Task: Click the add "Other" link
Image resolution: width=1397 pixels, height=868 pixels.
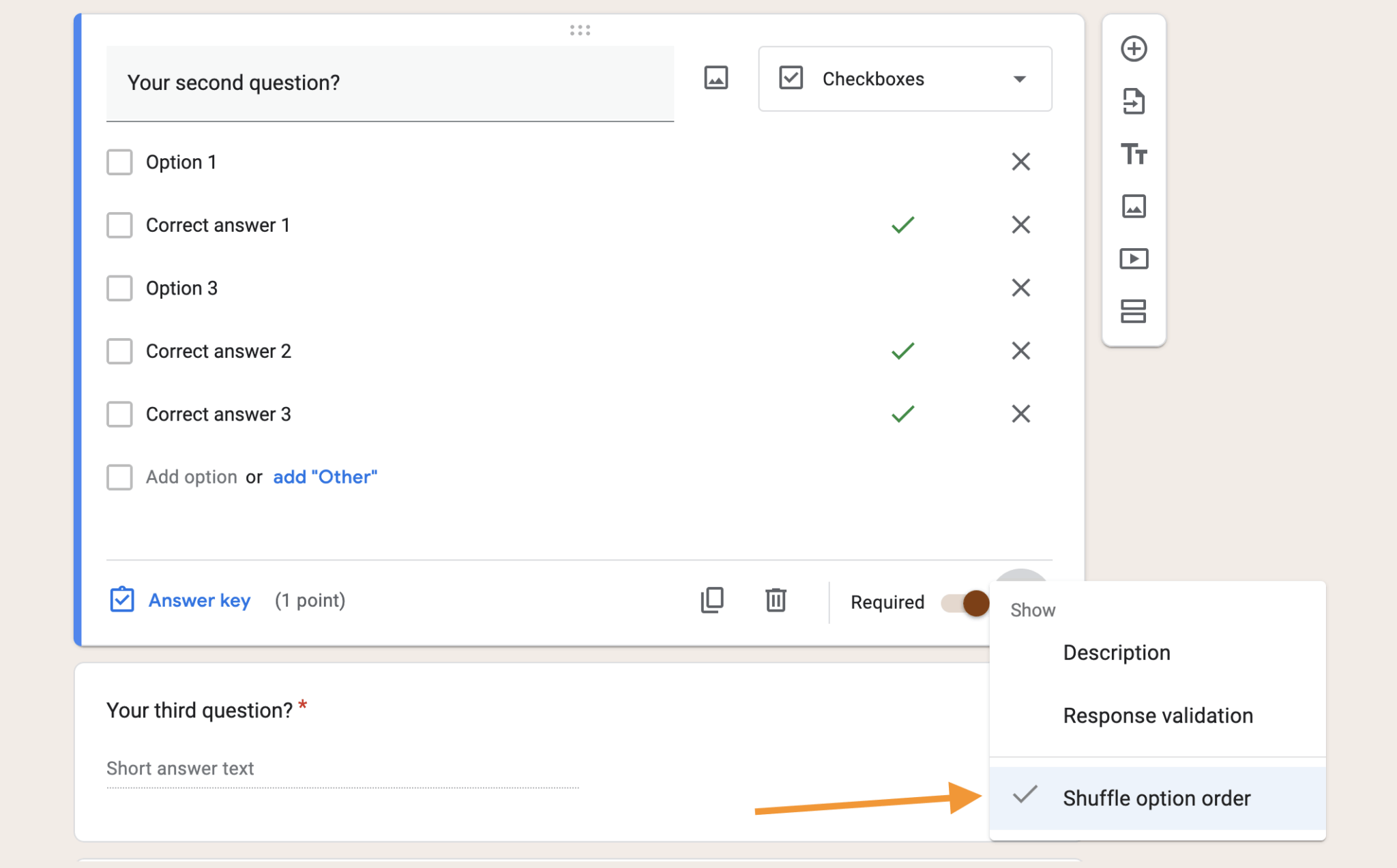Action: pyautogui.click(x=325, y=477)
